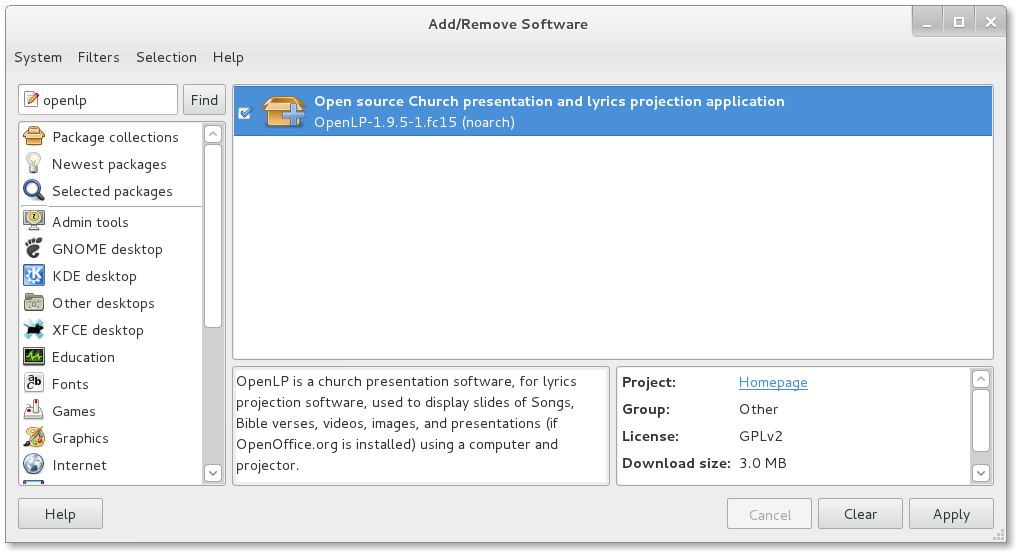This screenshot has width=1016, height=552.
Task: Click details pane scroll up arrow
Action: [x=981, y=379]
